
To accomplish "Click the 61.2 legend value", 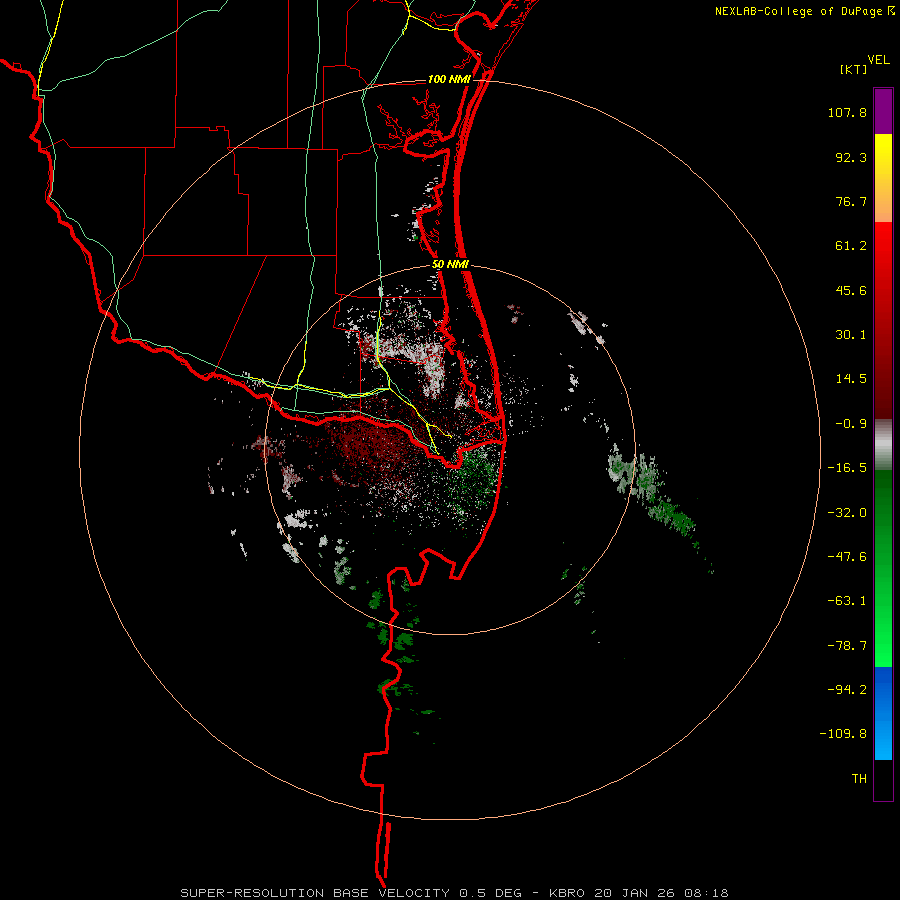I will 851,246.
